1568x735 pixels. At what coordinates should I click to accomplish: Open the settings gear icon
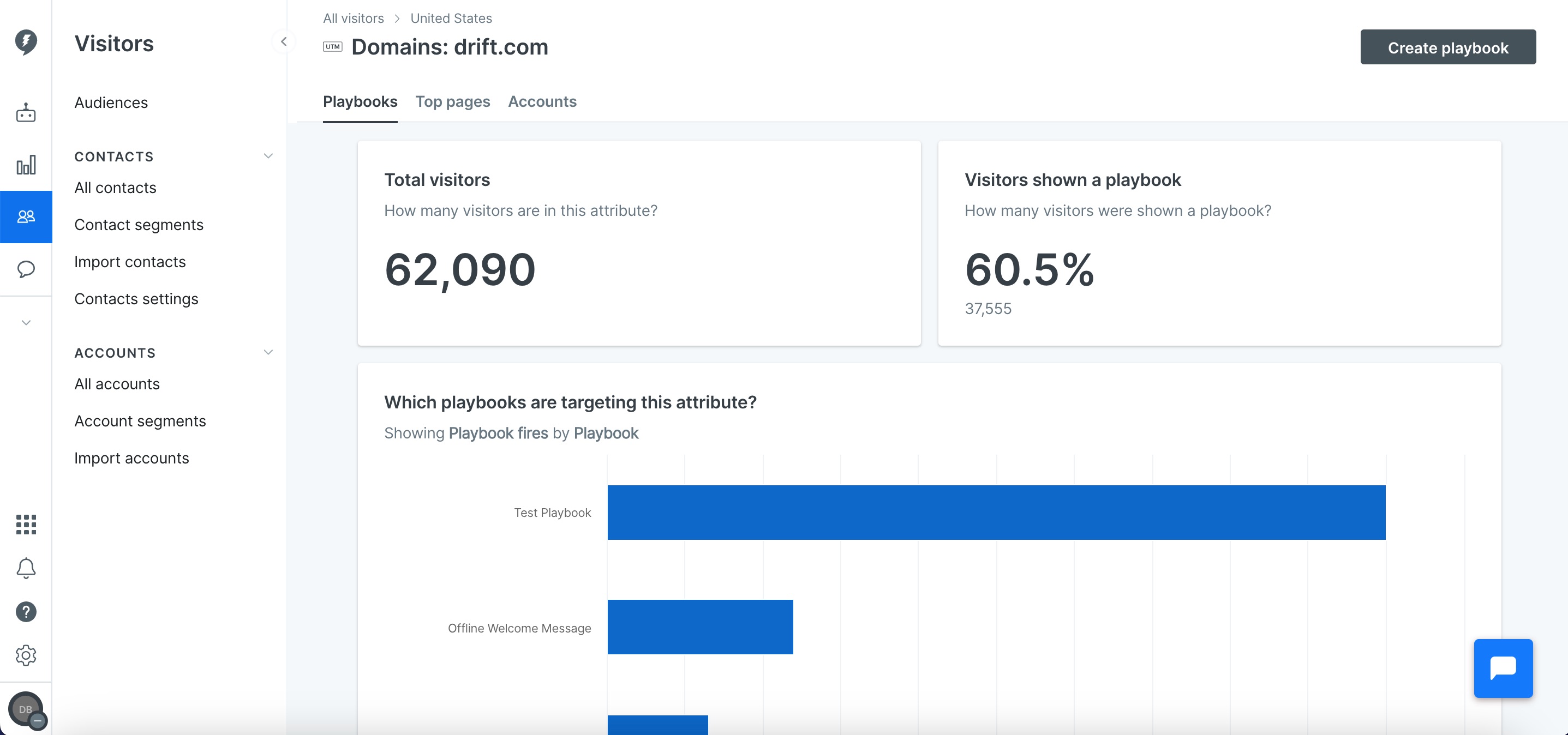(x=26, y=655)
